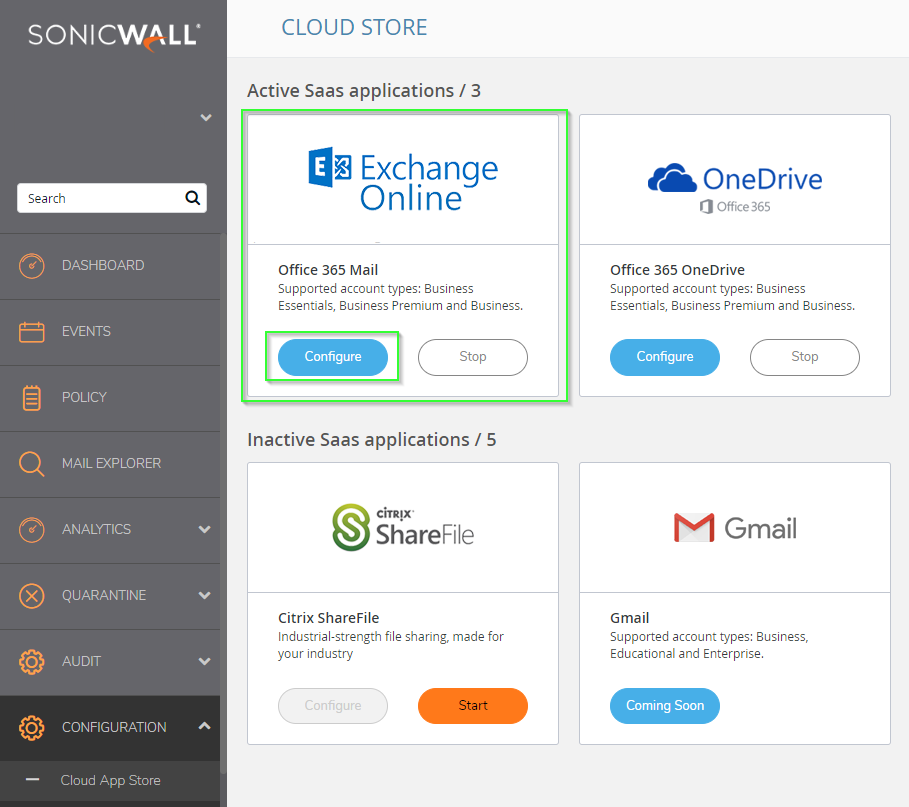The image size is (909, 807).
Task: Click the sidebar scrollbar
Action: pos(223,503)
